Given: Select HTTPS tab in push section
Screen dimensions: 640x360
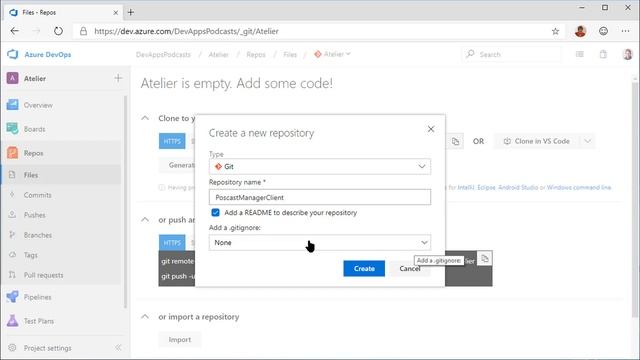Looking at the screenshot, I should click(172, 243).
